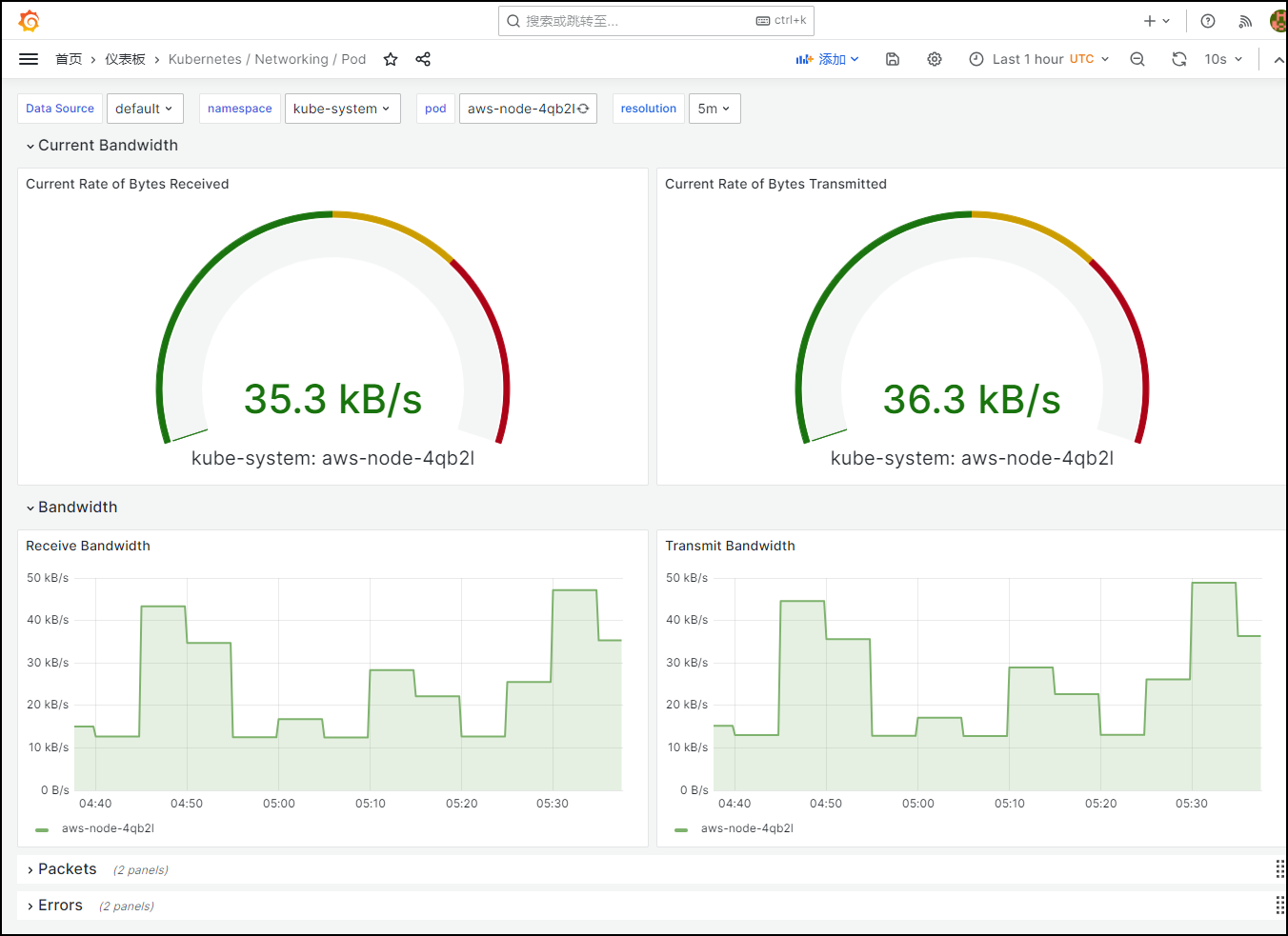
Task: Click the (2 panels) text beside Packets
Action: [141, 869]
